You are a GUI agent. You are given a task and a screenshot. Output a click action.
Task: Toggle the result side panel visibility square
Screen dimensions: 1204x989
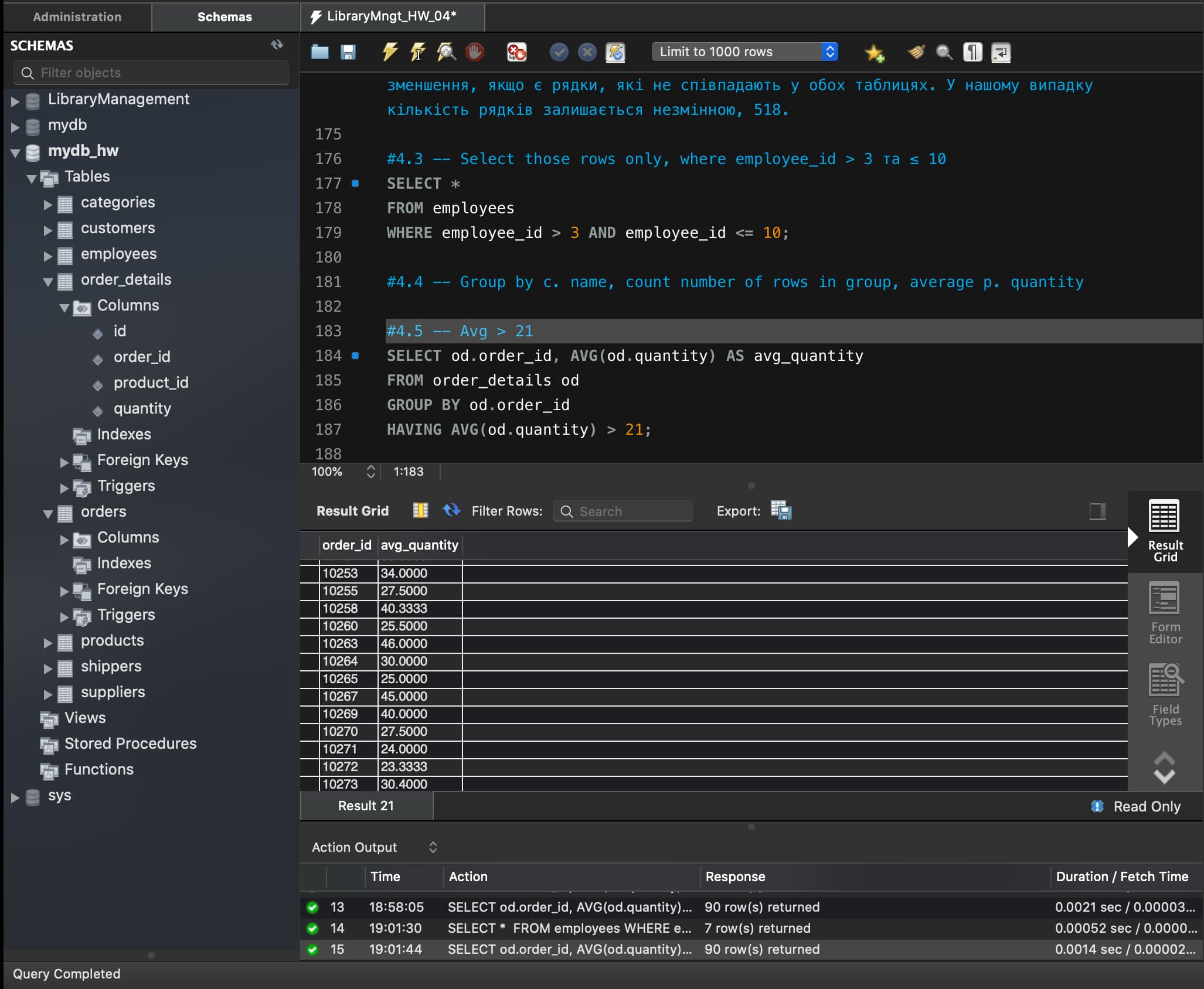pyautogui.click(x=1097, y=511)
